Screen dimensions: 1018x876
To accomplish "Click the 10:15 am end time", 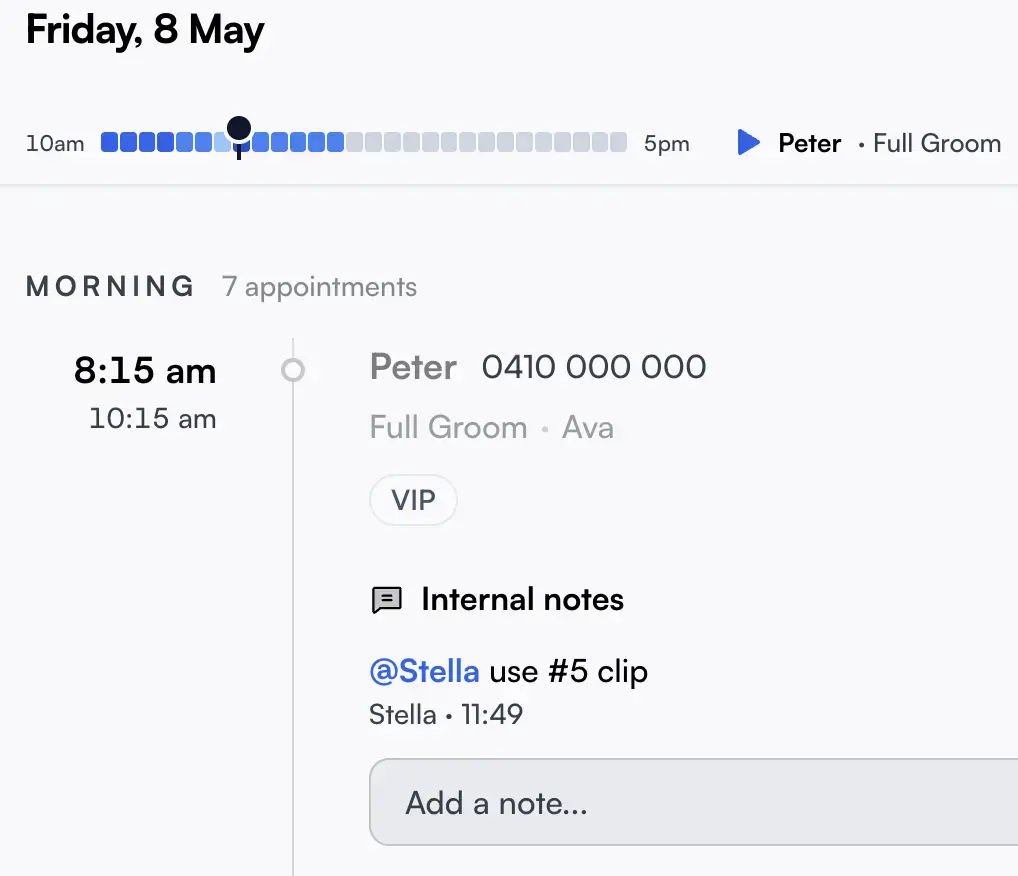I will 153,419.
